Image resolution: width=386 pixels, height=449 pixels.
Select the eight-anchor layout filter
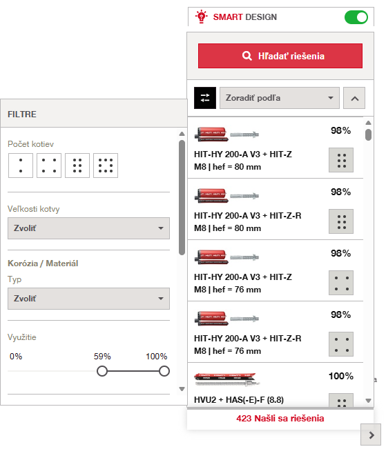point(105,165)
